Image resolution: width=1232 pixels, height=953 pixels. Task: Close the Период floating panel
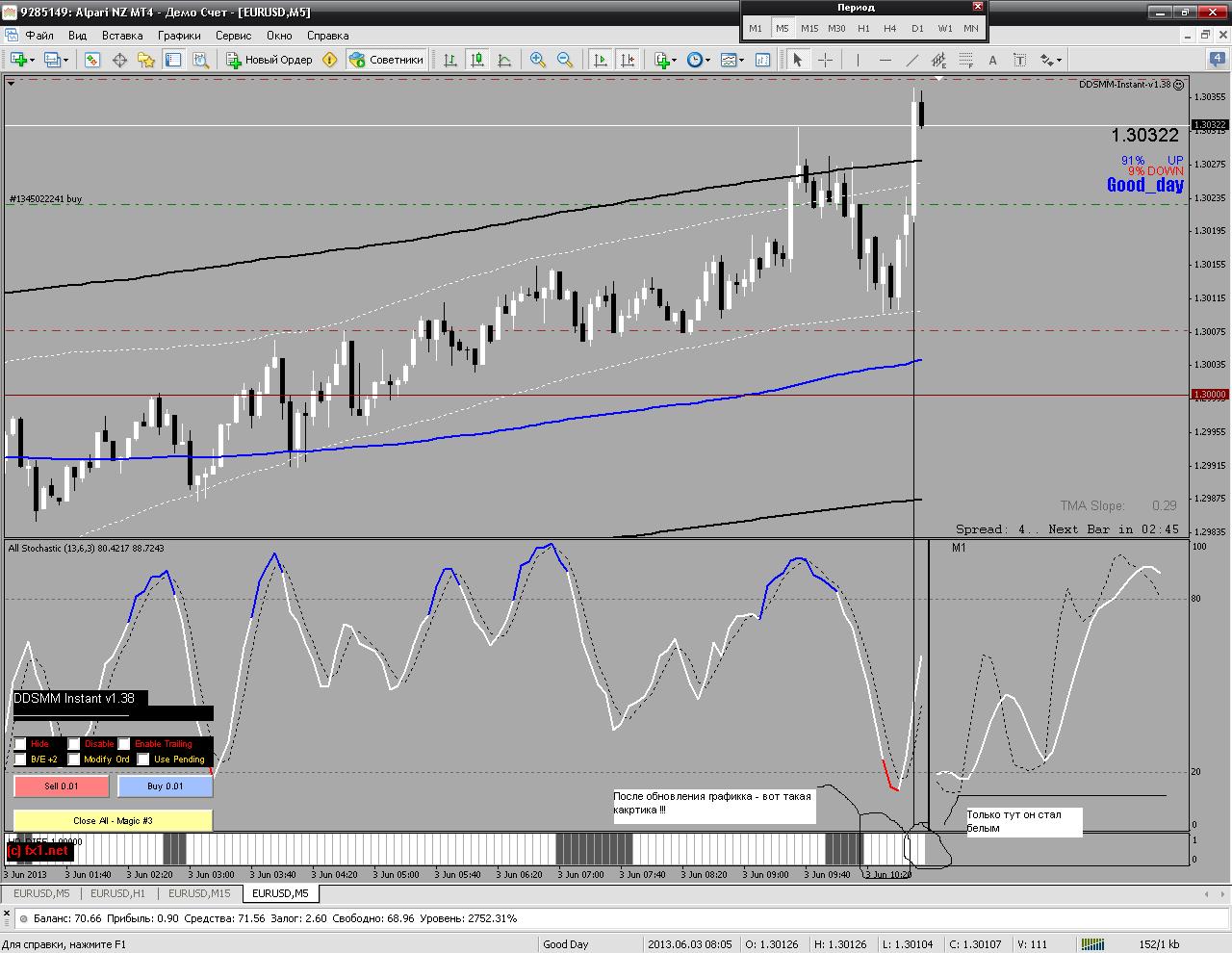pos(978,7)
